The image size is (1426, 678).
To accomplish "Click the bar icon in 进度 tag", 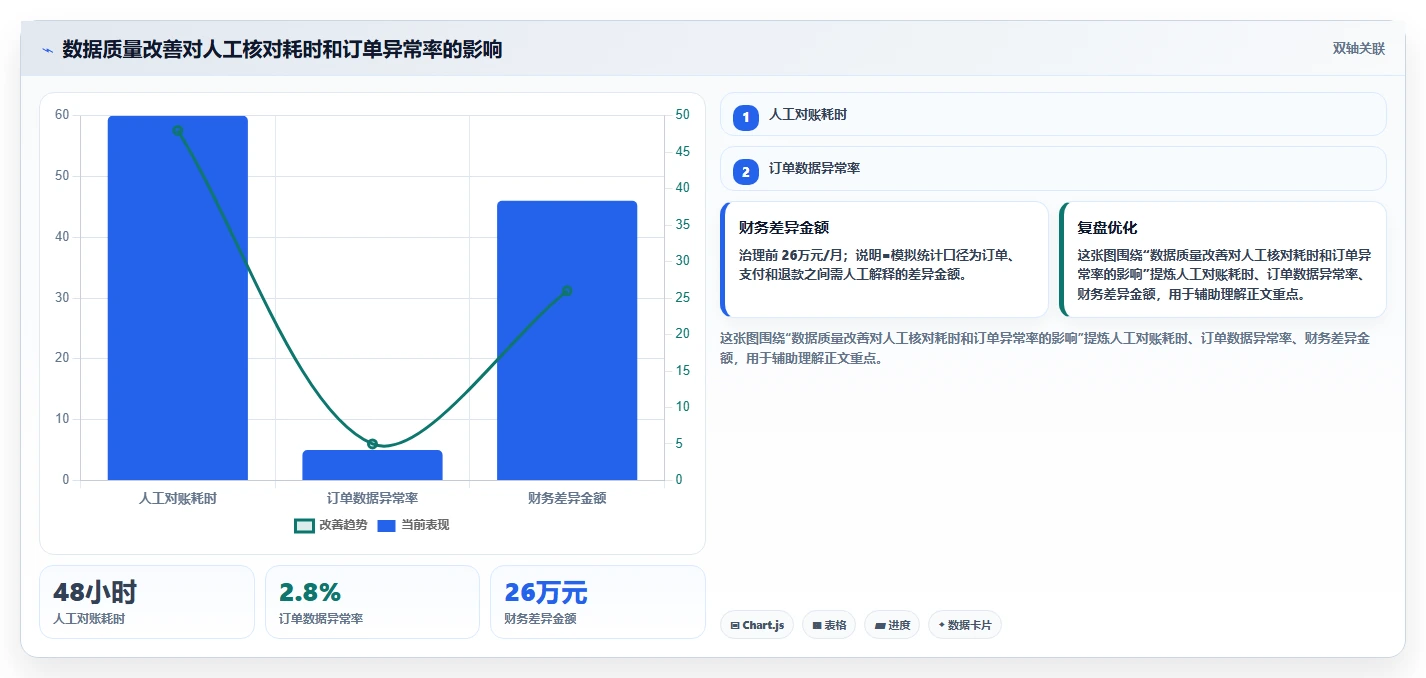I will (x=879, y=625).
